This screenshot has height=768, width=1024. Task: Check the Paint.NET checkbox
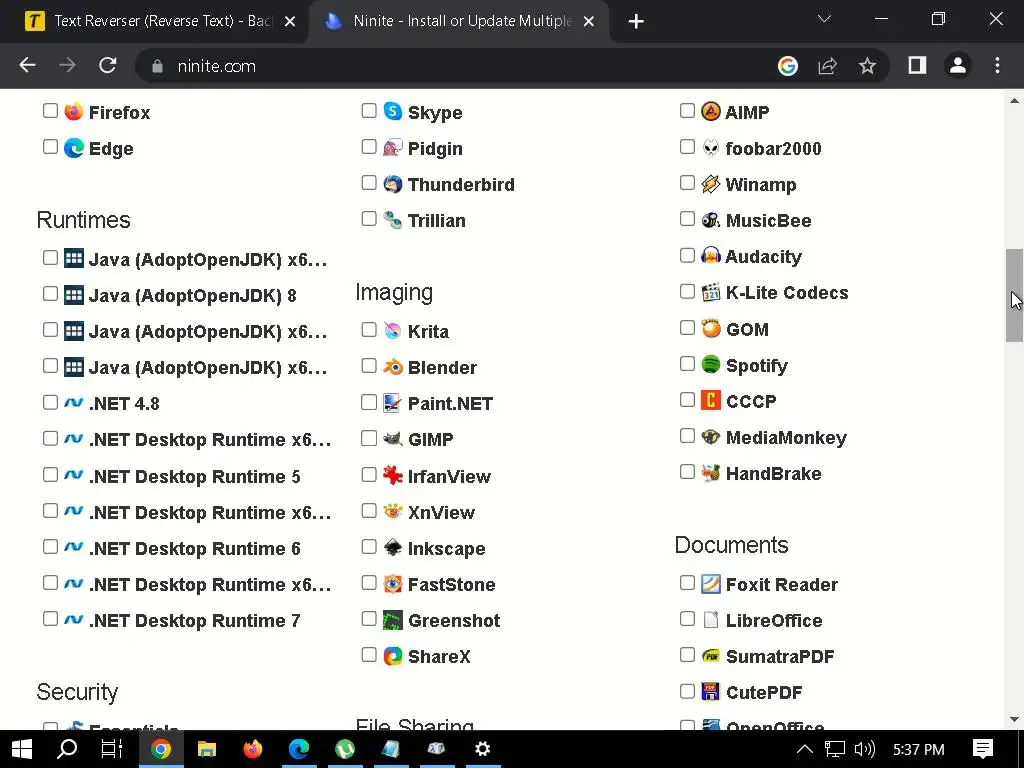pos(369,402)
